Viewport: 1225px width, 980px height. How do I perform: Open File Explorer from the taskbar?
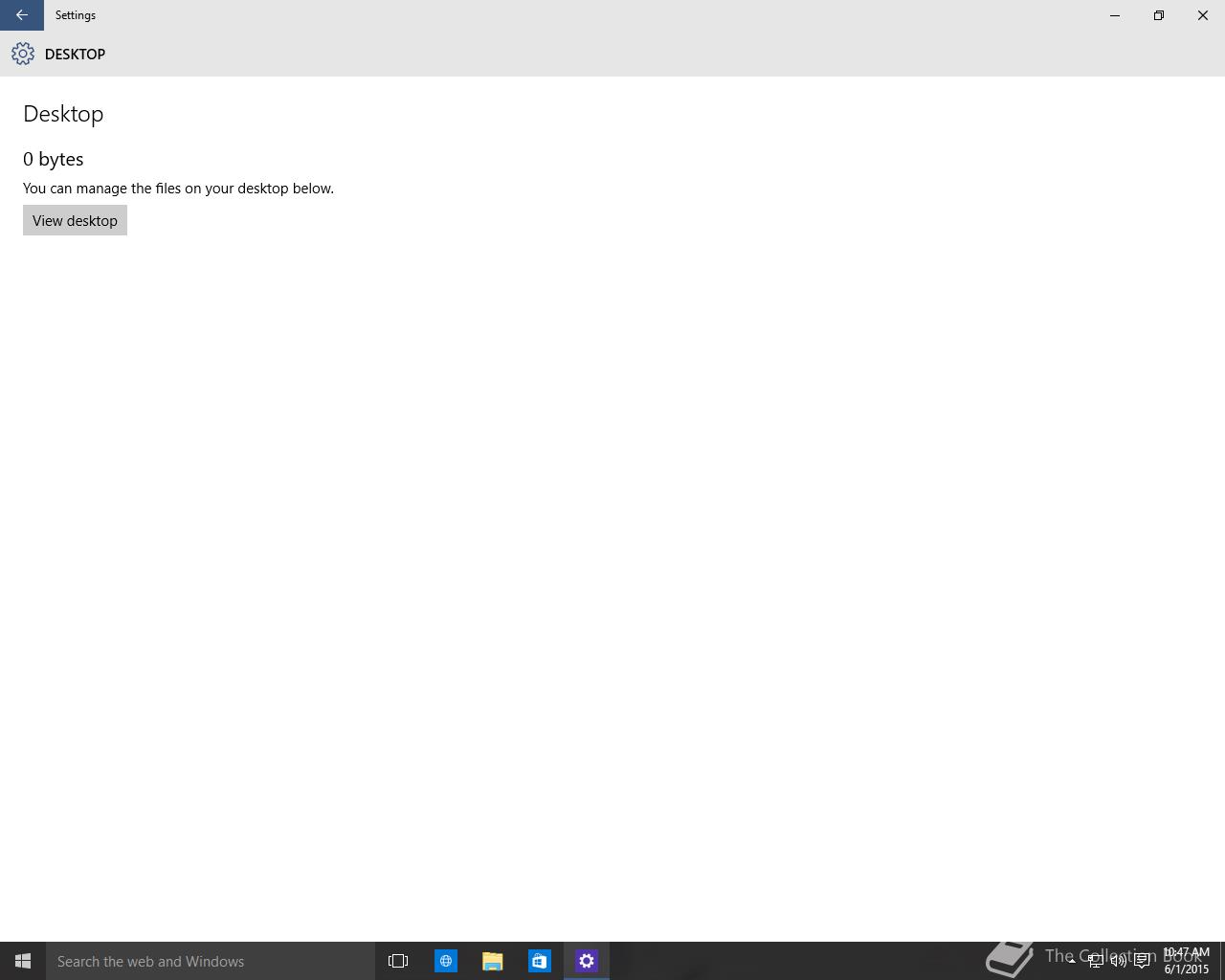point(493,961)
